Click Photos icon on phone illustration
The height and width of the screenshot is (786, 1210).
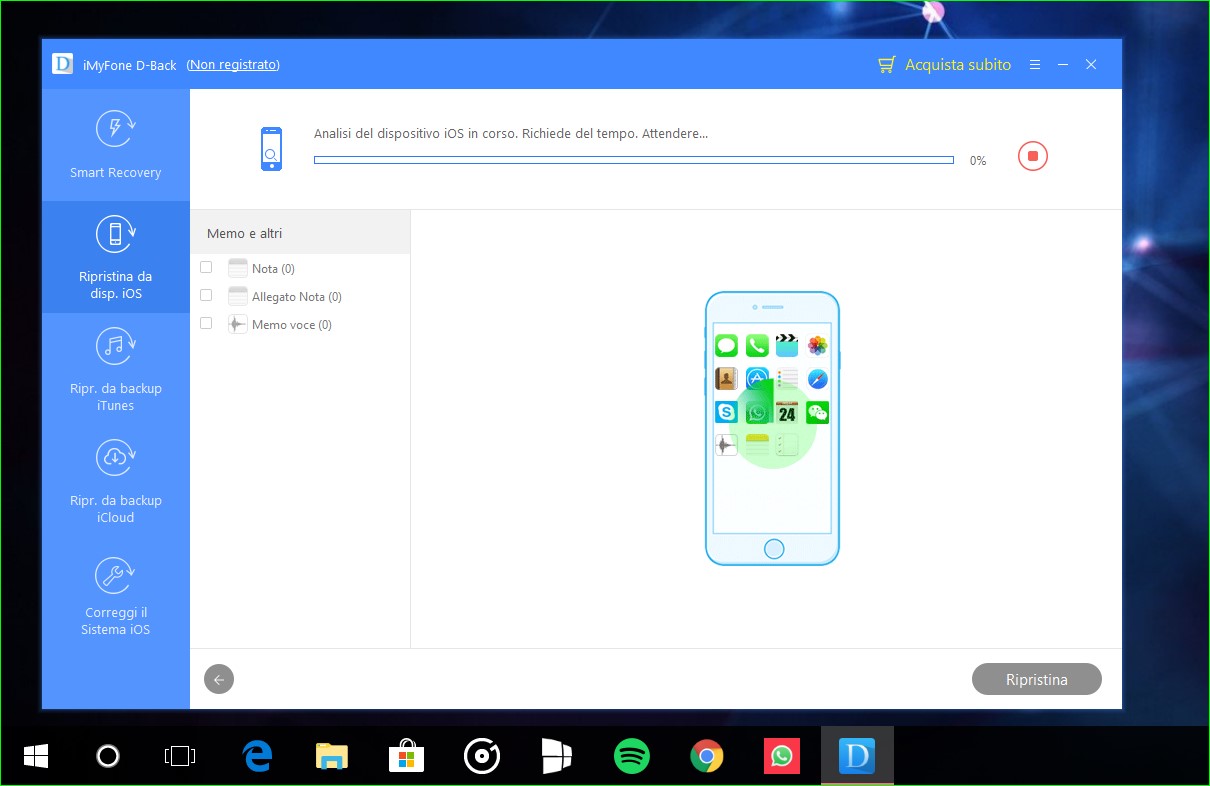(x=818, y=346)
